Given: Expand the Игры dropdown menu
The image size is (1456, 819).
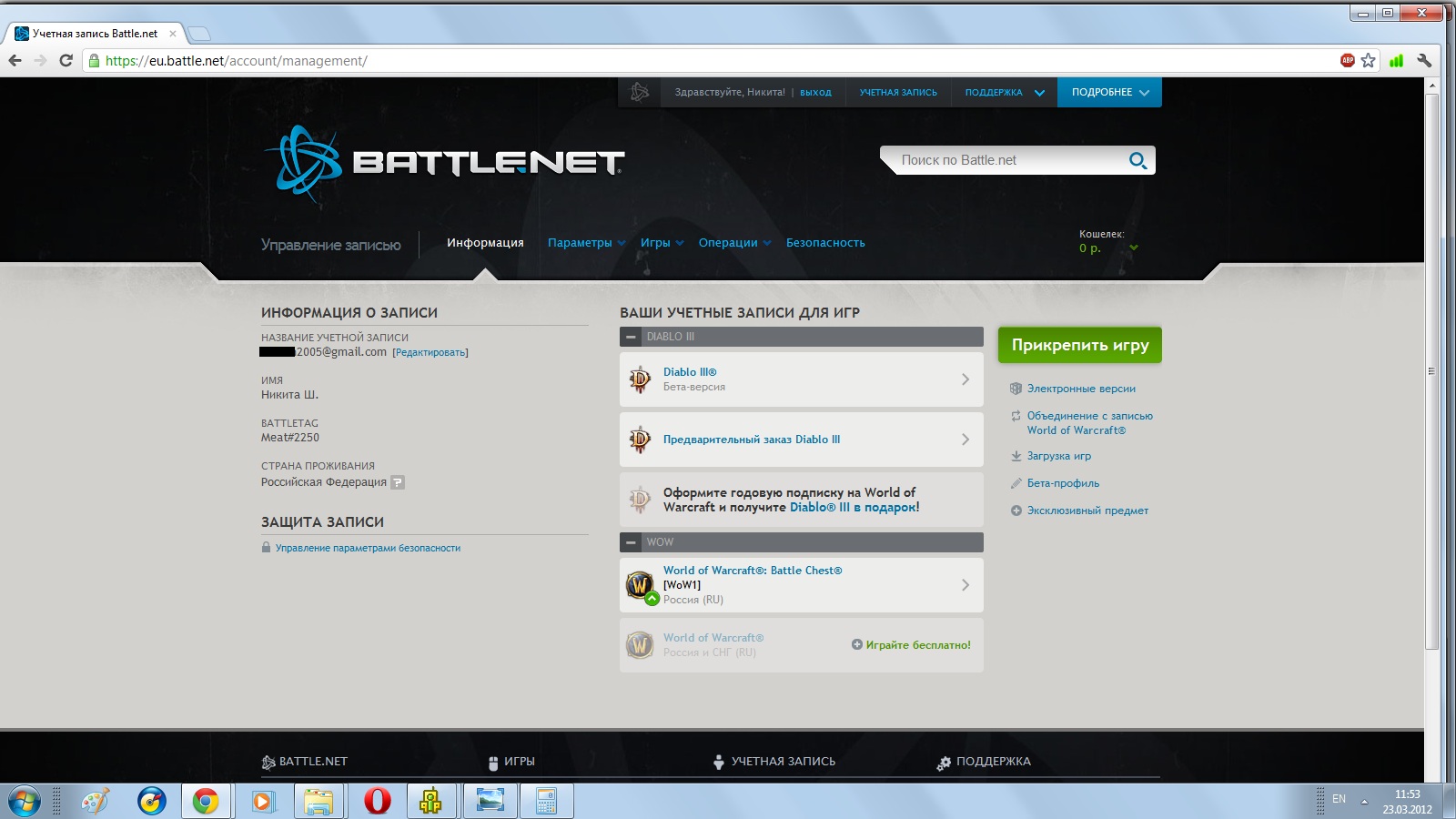Looking at the screenshot, I should tap(662, 243).
